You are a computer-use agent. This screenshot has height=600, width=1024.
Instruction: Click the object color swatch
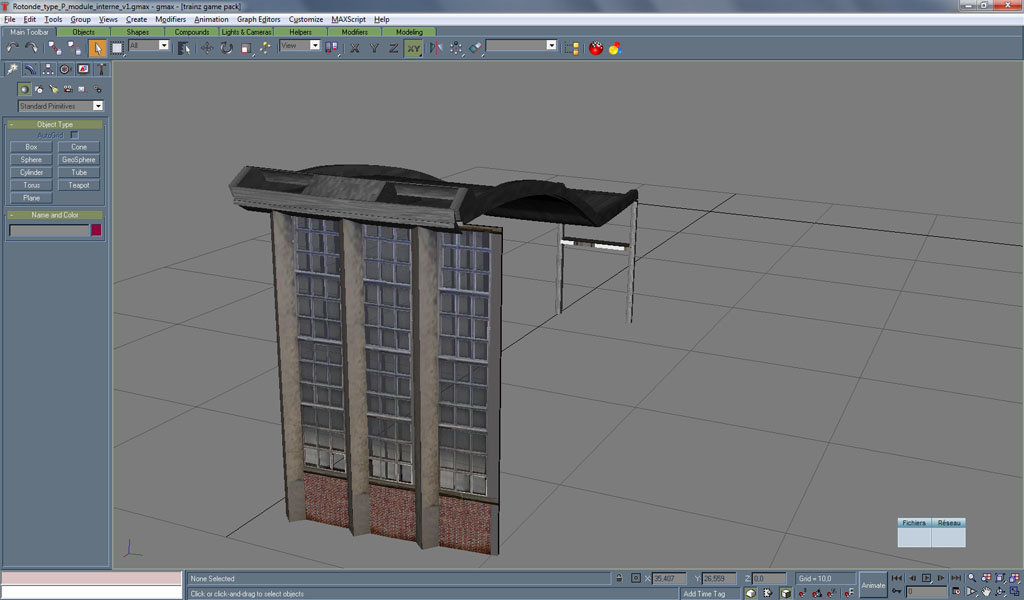pyautogui.click(x=96, y=230)
